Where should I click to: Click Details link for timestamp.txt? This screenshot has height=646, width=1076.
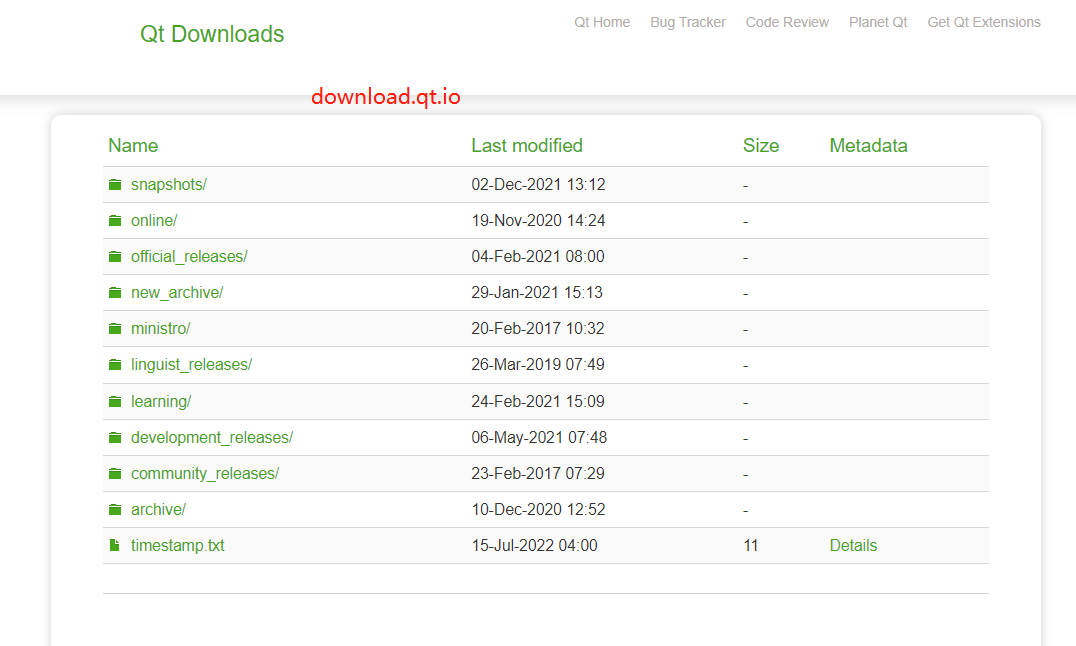pos(853,545)
